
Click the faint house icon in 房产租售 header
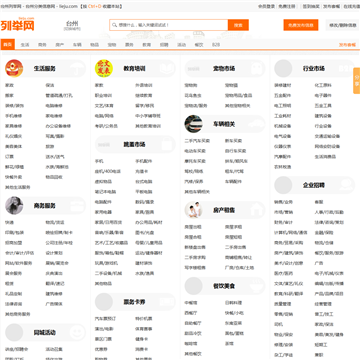tap(256, 210)
